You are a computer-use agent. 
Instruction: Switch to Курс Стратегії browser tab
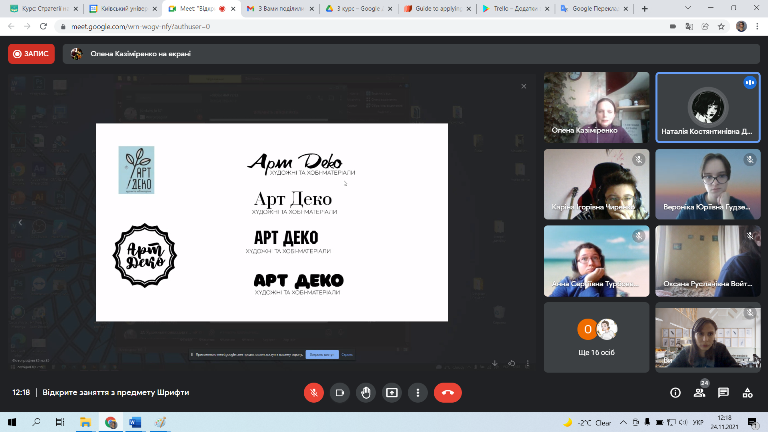coord(45,9)
